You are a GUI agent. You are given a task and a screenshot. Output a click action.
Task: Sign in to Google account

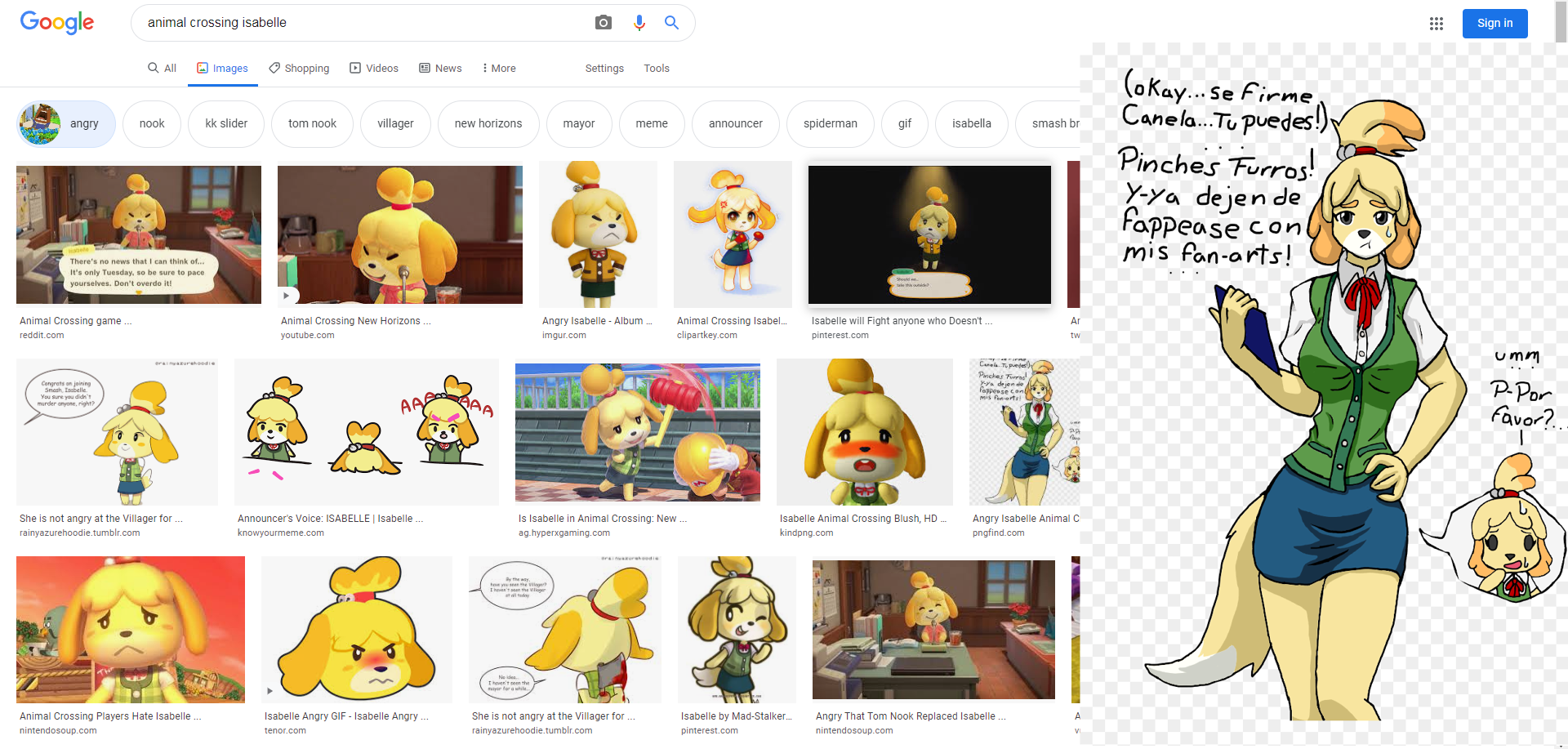1494,23
